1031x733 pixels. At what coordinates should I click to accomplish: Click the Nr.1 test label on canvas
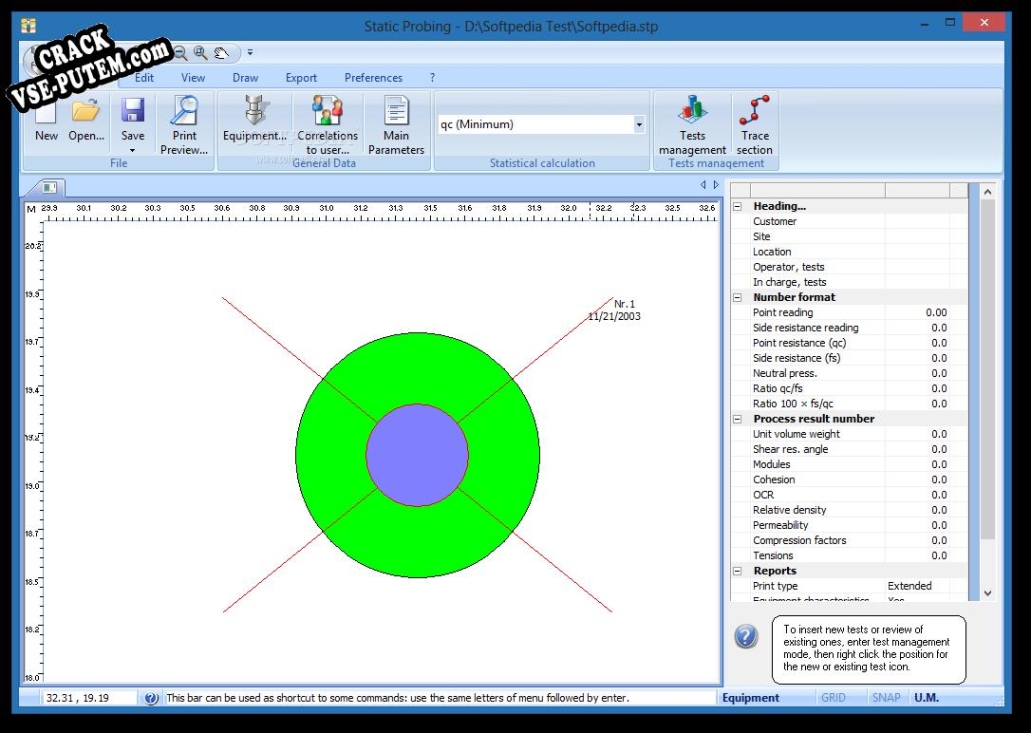pyautogui.click(x=624, y=304)
